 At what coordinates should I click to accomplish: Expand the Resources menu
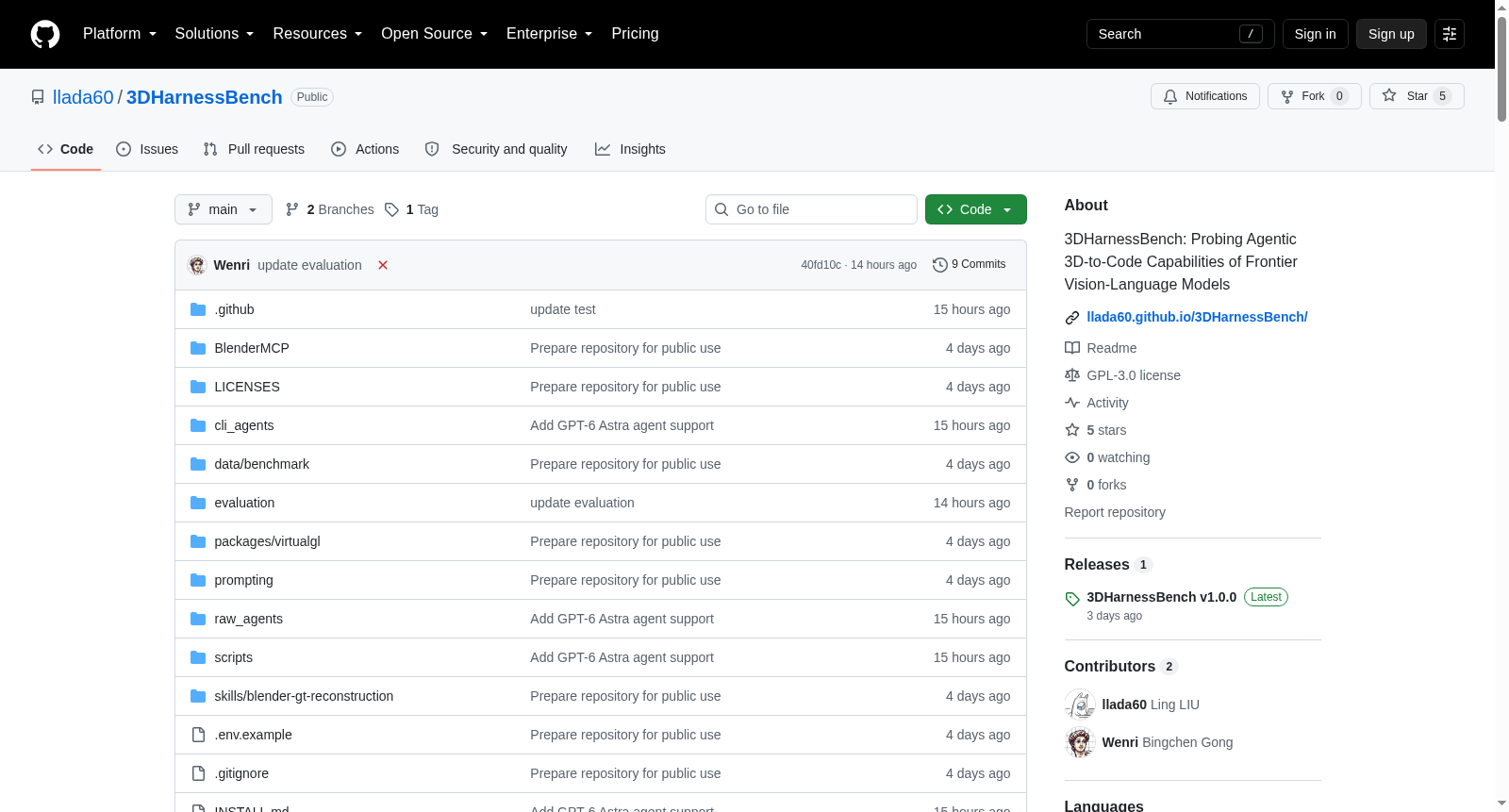point(317,34)
